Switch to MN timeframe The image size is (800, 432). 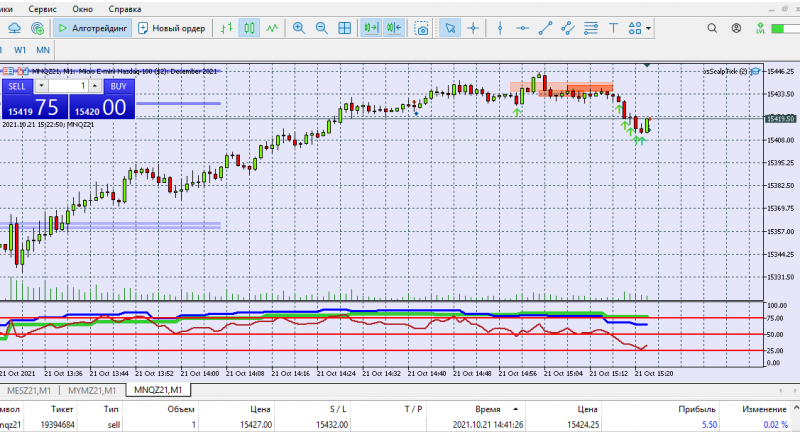tap(43, 50)
